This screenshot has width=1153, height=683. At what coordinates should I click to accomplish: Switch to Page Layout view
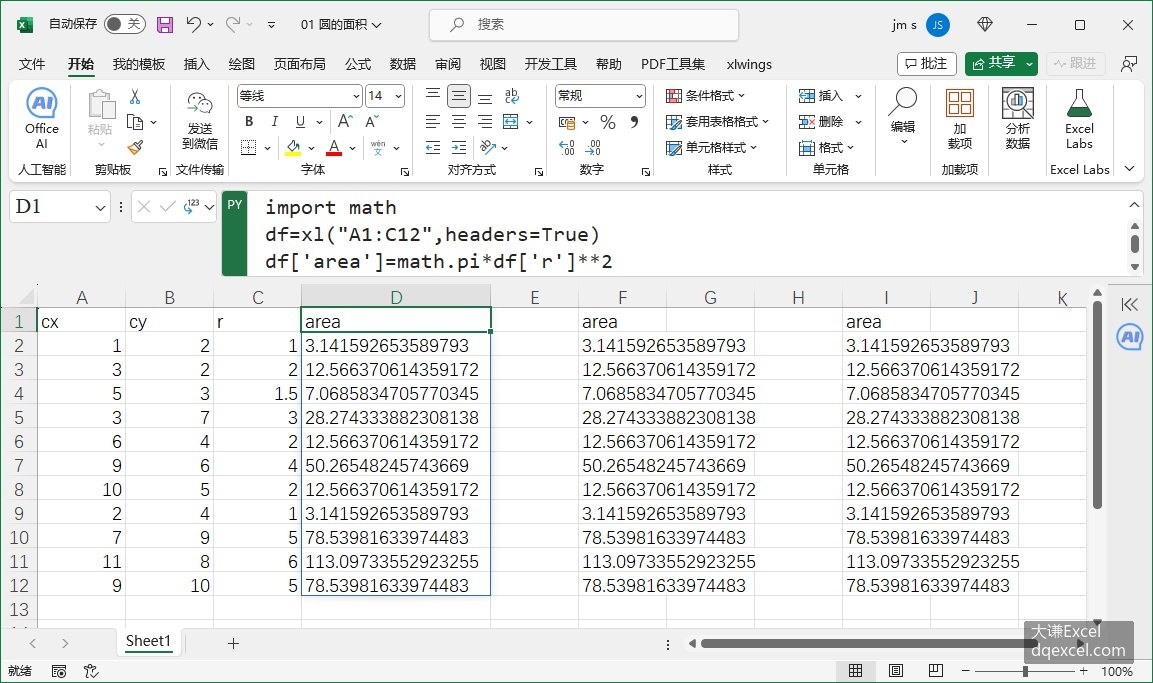[896, 671]
